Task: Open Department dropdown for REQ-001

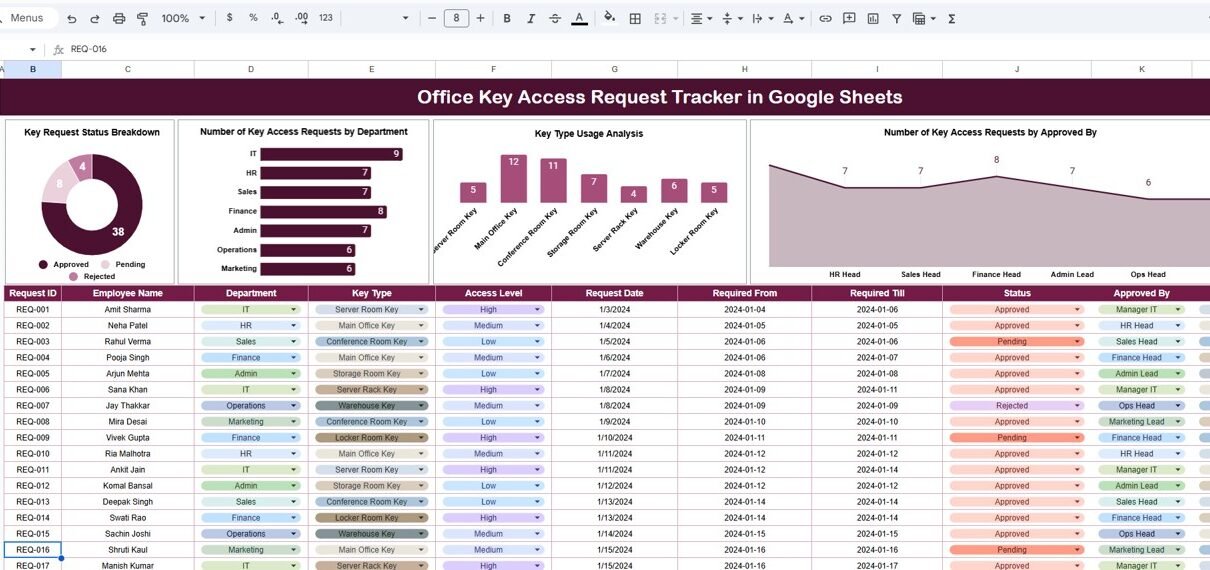Action: (x=294, y=310)
